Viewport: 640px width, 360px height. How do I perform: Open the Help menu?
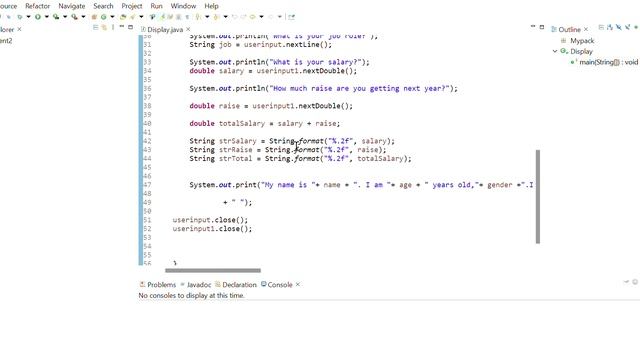click(211, 6)
